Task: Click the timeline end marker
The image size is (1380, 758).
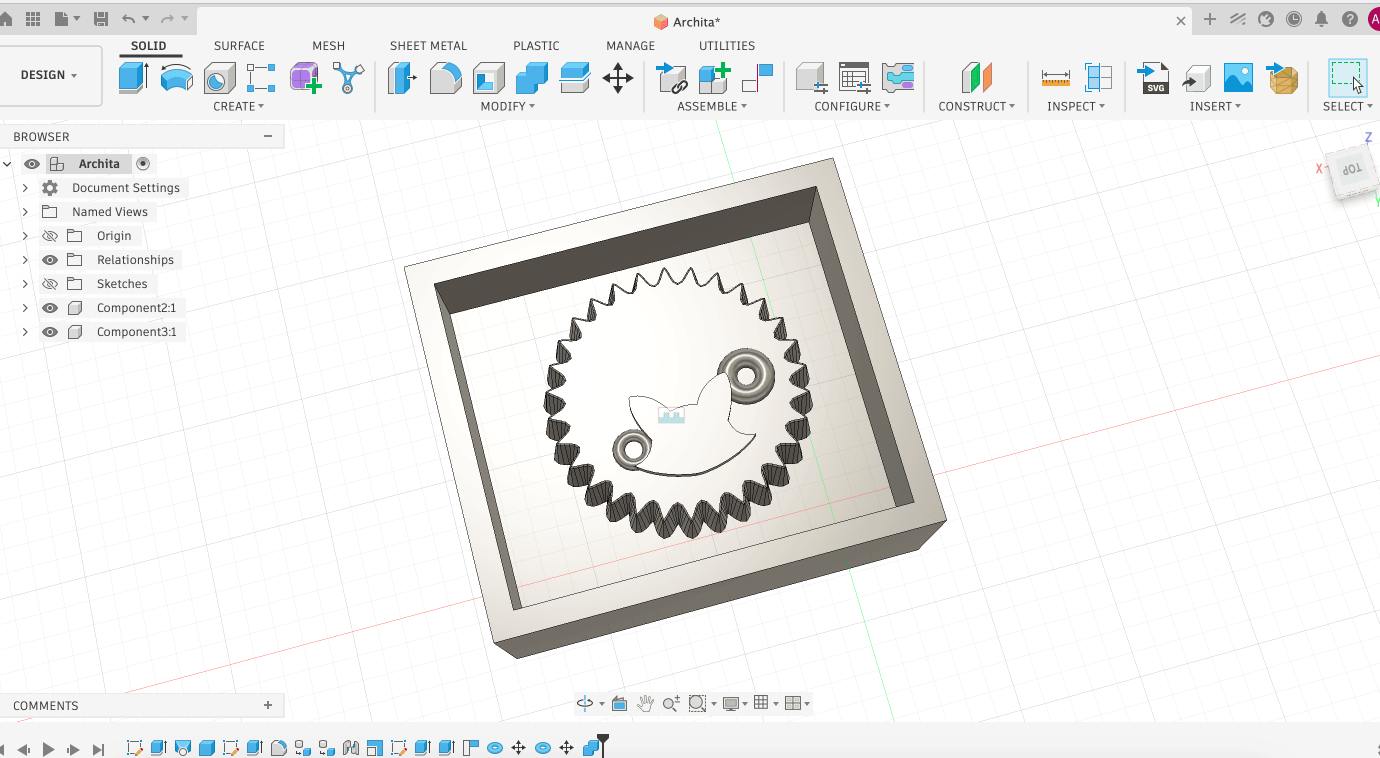Action: [x=603, y=745]
